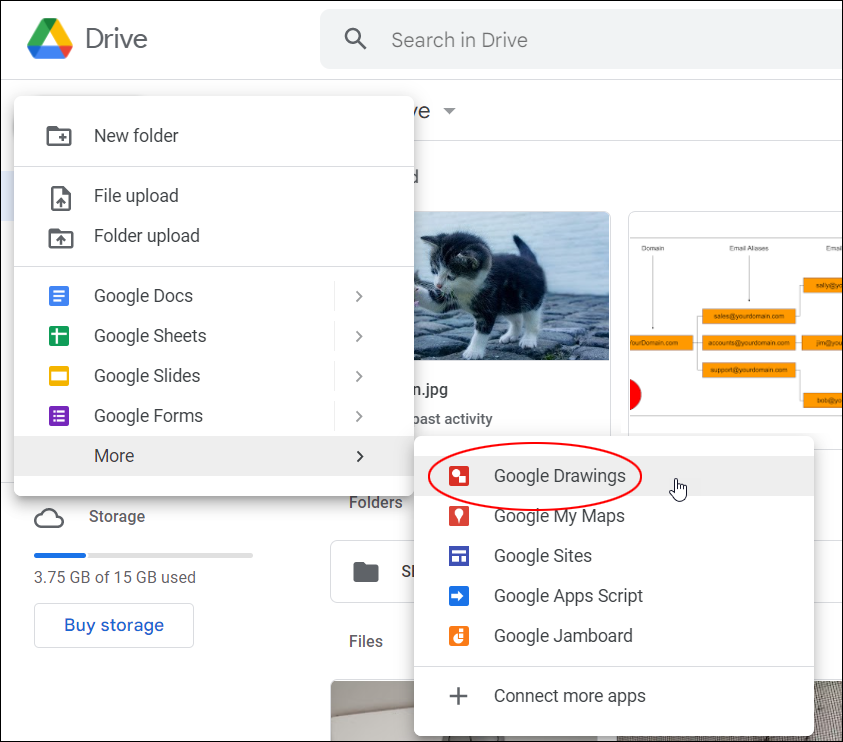Image resolution: width=843 pixels, height=742 pixels.
Task: Click the Buy storage button
Action: (114, 625)
